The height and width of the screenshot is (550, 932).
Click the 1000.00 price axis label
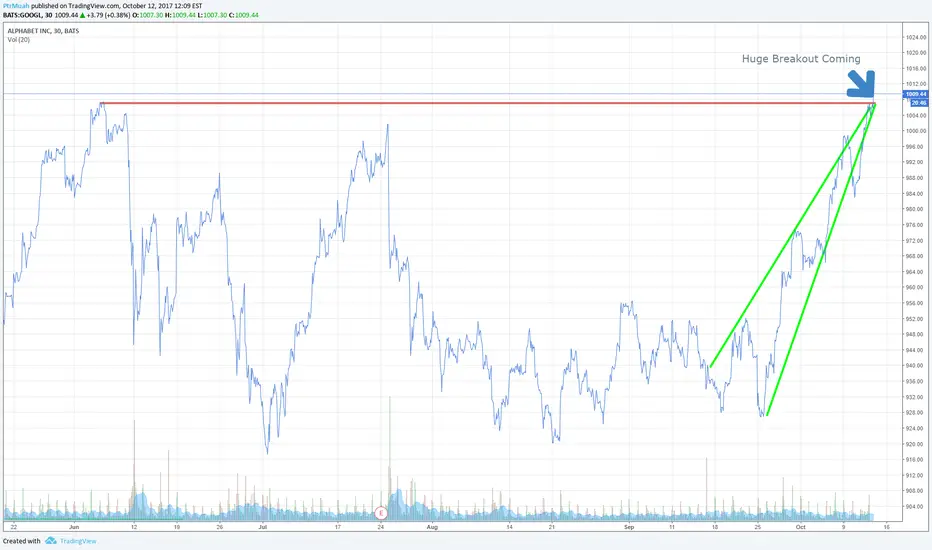point(916,131)
